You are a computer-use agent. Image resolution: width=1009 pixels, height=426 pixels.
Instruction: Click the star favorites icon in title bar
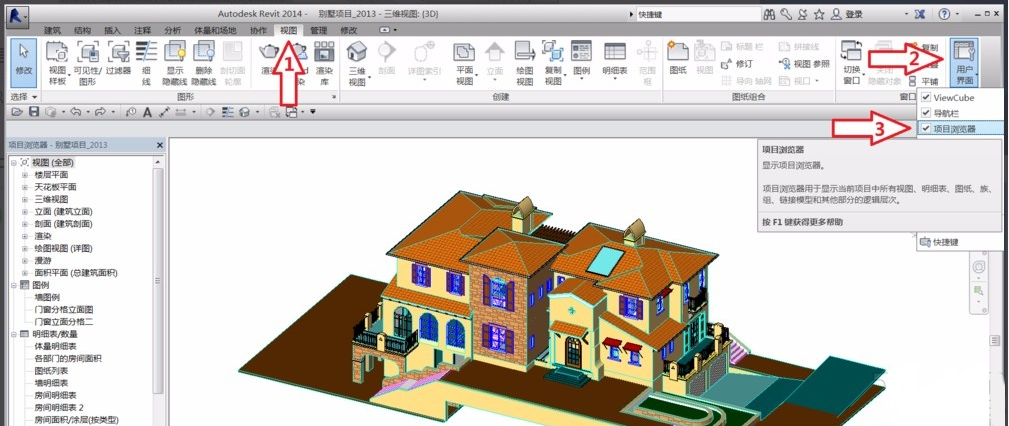point(819,14)
